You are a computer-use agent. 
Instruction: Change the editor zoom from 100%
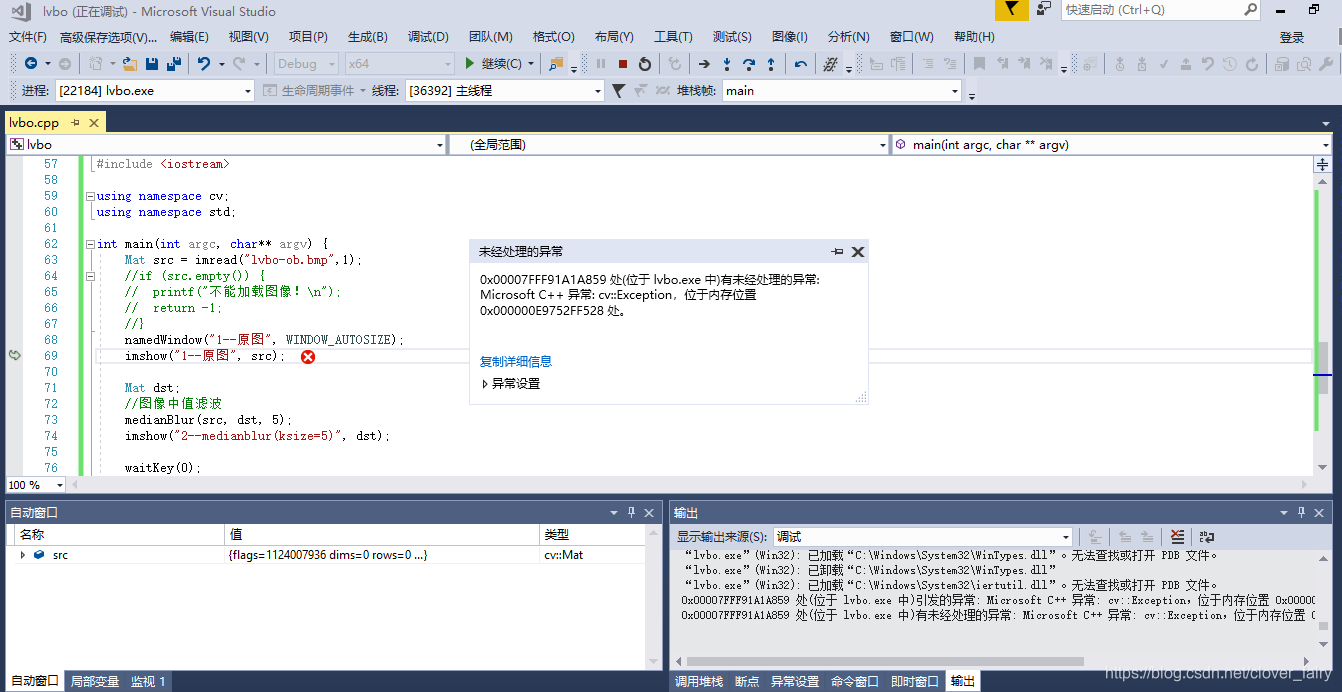pos(35,484)
